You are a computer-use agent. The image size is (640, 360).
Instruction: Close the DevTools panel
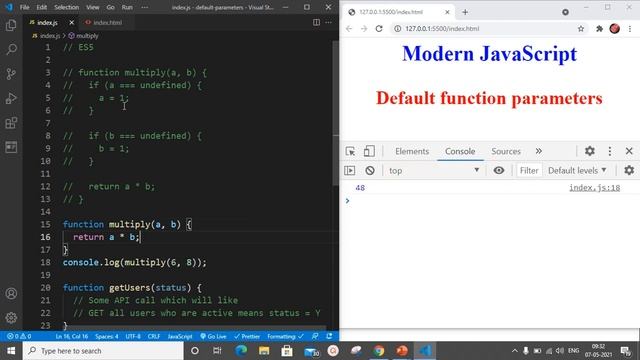coord(629,151)
